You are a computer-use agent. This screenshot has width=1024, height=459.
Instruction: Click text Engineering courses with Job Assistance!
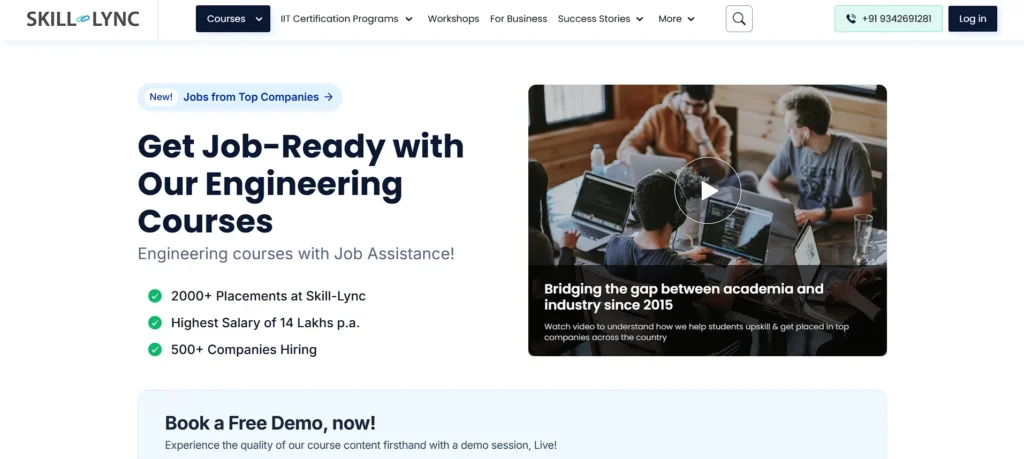click(296, 253)
